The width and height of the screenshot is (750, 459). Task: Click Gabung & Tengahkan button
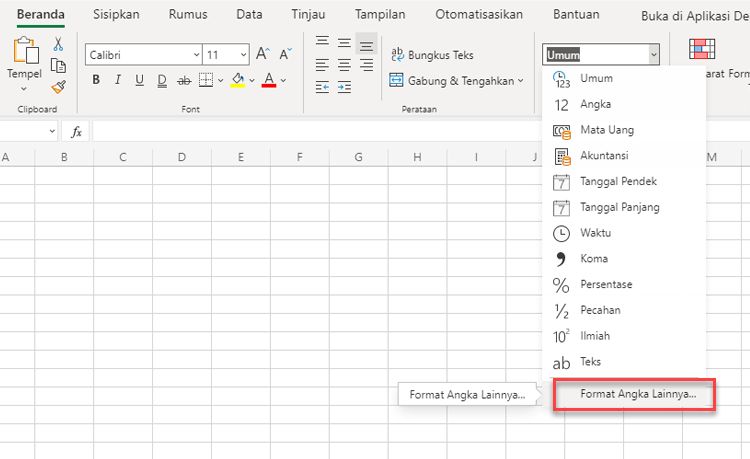tap(452, 81)
